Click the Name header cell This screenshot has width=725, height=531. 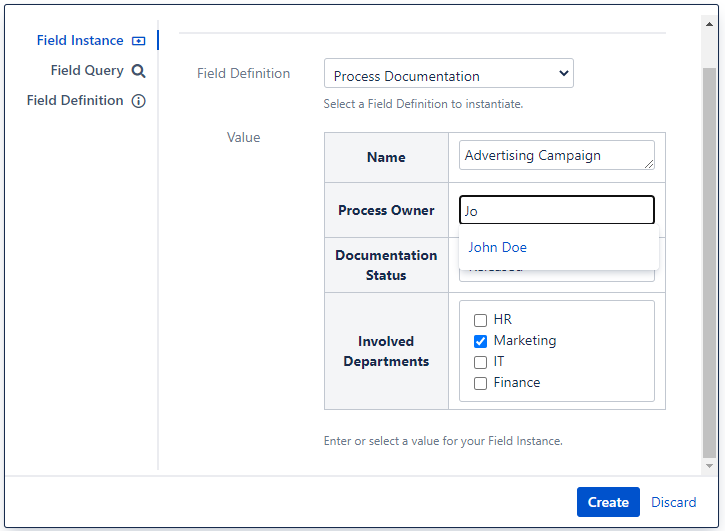point(386,157)
